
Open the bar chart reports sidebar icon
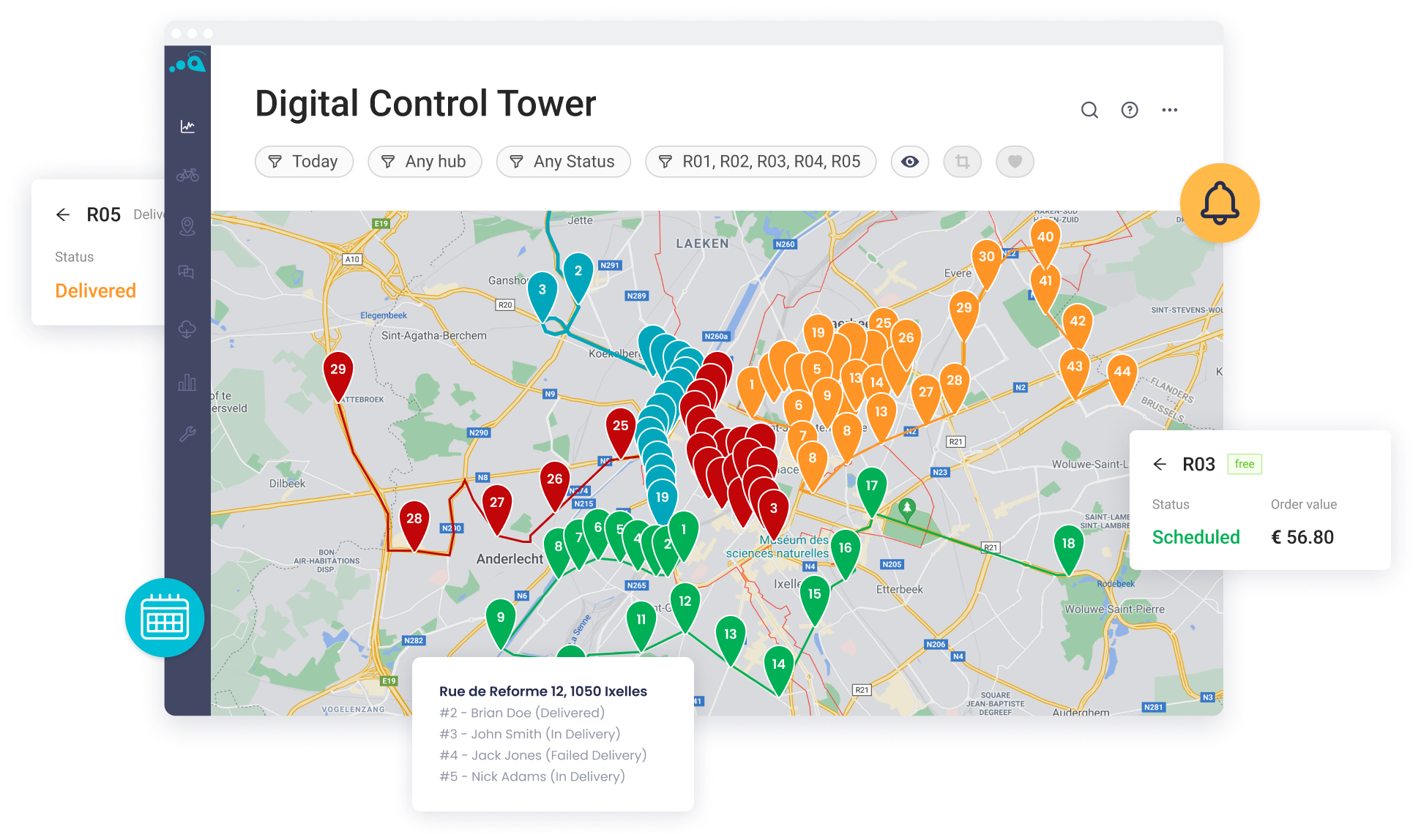tap(187, 382)
